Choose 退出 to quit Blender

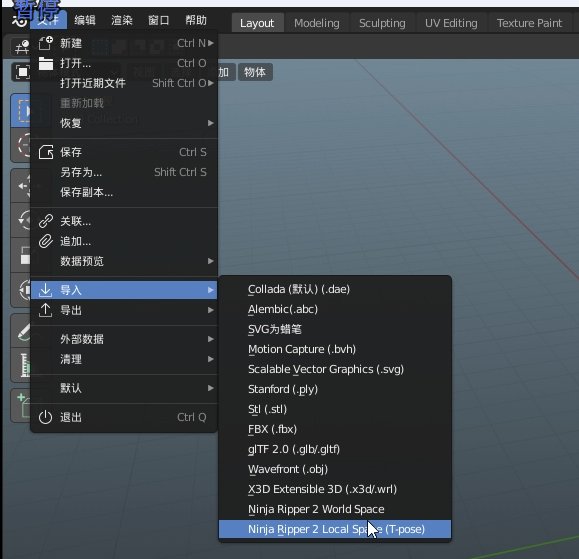[124, 417]
